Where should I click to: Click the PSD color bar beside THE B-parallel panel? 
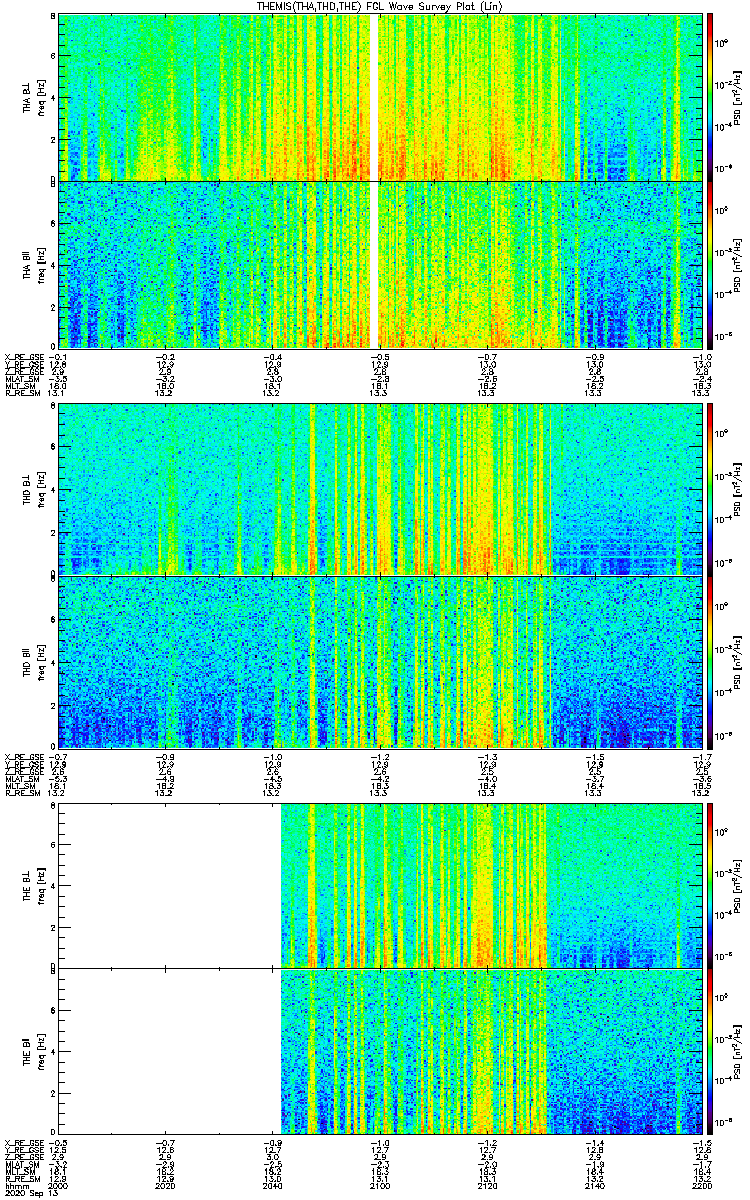tap(710, 1053)
